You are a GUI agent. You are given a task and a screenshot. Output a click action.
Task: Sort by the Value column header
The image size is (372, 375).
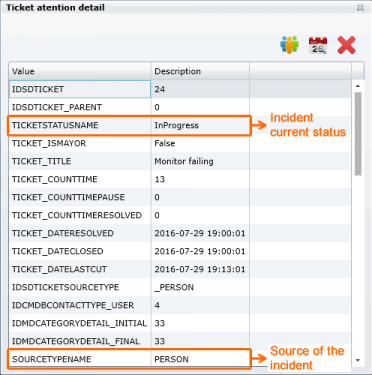(80, 71)
